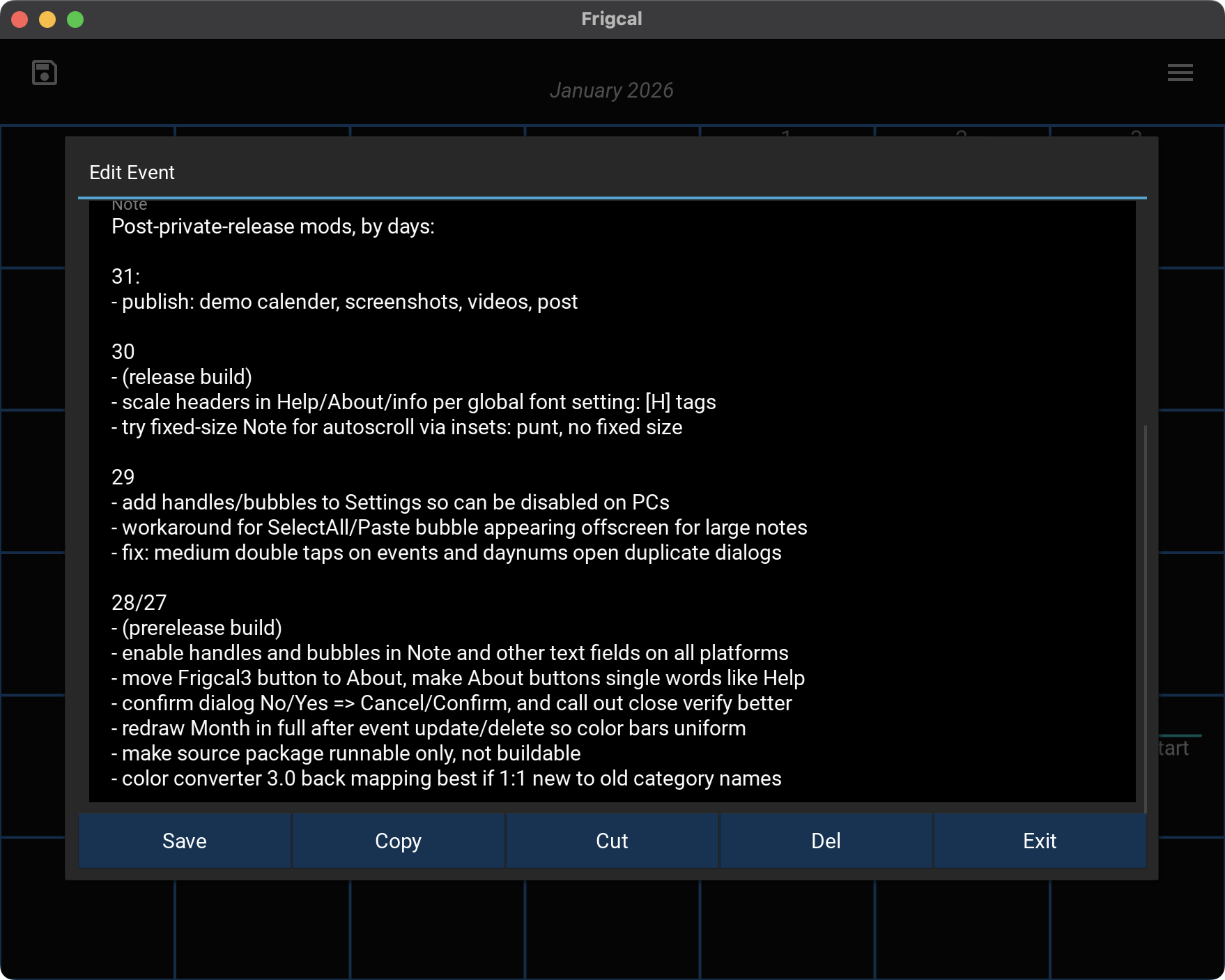Image resolution: width=1225 pixels, height=980 pixels.
Task: Click the January 2026 month header
Action: tap(612, 91)
